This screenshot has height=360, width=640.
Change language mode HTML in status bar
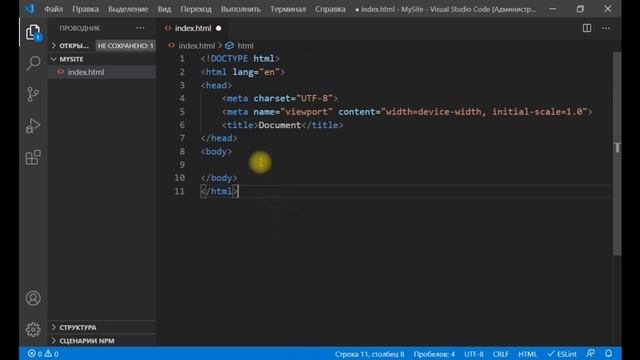click(x=527, y=354)
